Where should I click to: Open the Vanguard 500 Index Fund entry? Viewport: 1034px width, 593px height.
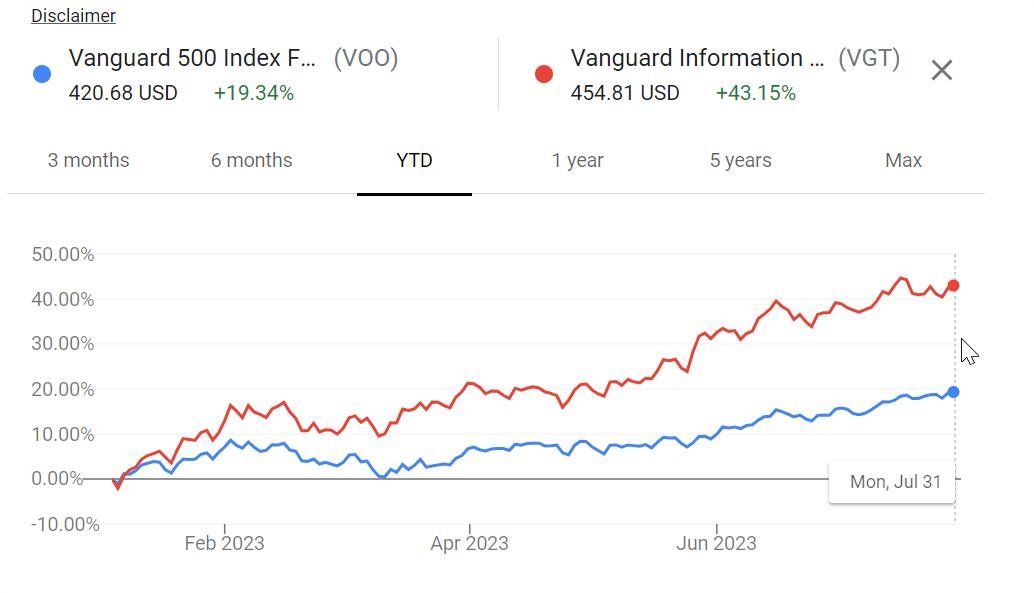tap(192, 58)
